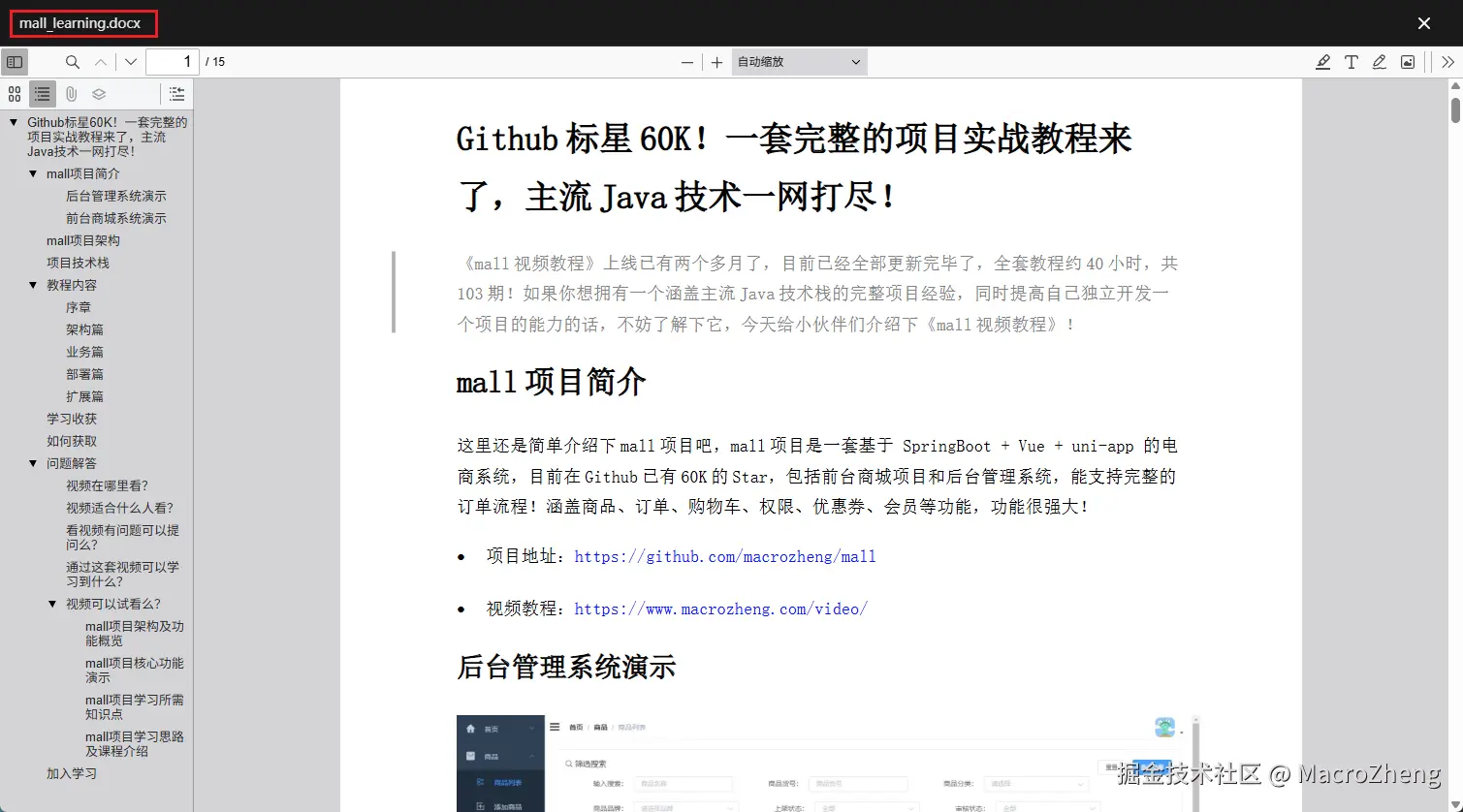The height and width of the screenshot is (812, 1463).
Task: Jump to mall项目学习思路及课程介绍 outline entry
Action: [x=134, y=744]
